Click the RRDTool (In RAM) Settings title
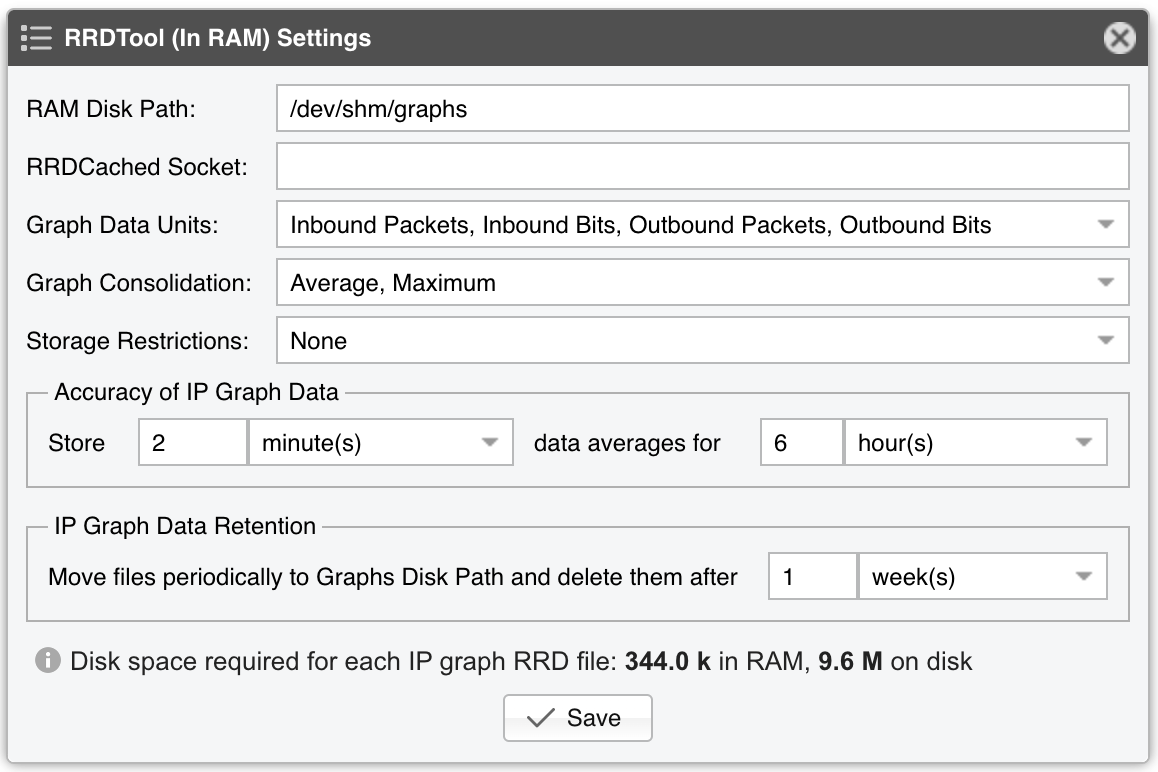 pyautogui.click(x=218, y=38)
